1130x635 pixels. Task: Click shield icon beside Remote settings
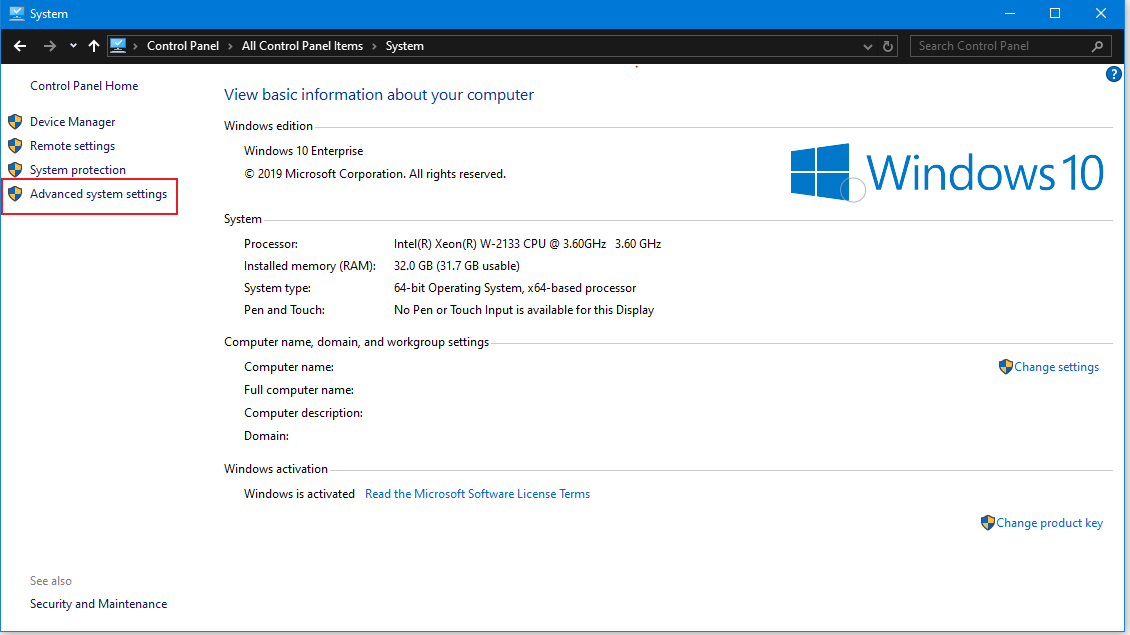15,145
